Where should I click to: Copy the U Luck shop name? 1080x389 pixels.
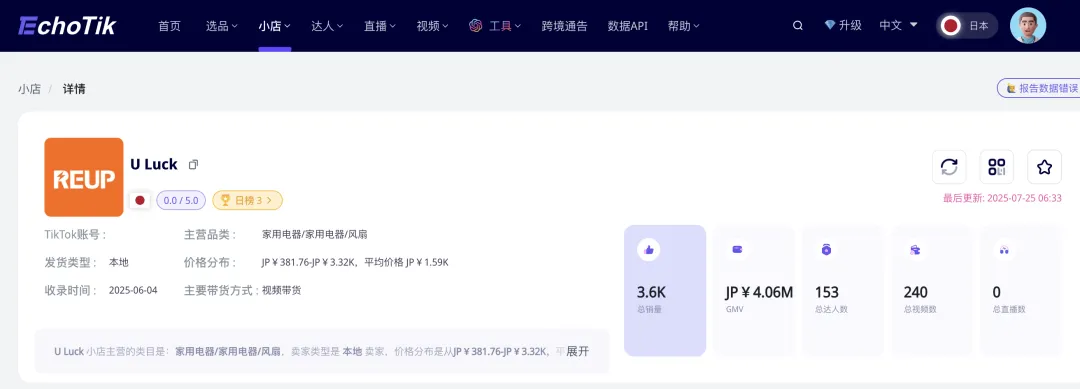click(194, 165)
